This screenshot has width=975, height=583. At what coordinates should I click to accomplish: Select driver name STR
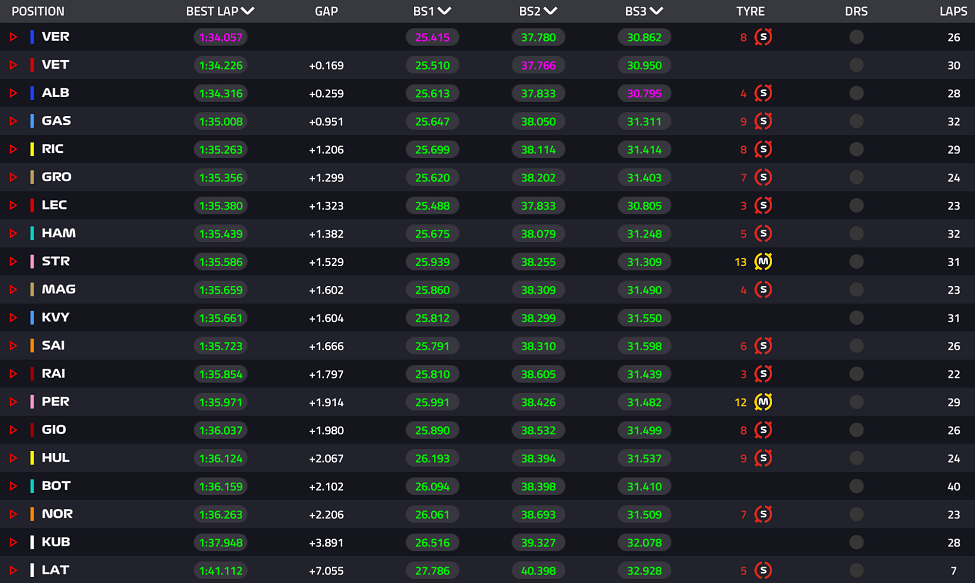55,262
